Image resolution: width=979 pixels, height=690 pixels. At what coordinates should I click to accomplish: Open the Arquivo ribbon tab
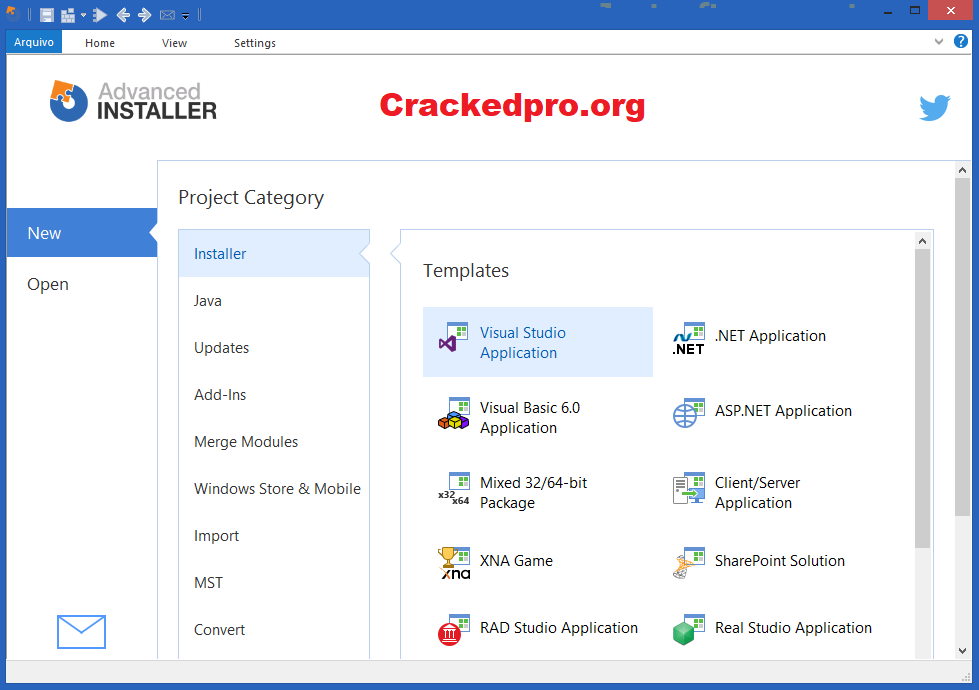pyautogui.click(x=34, y=42)
